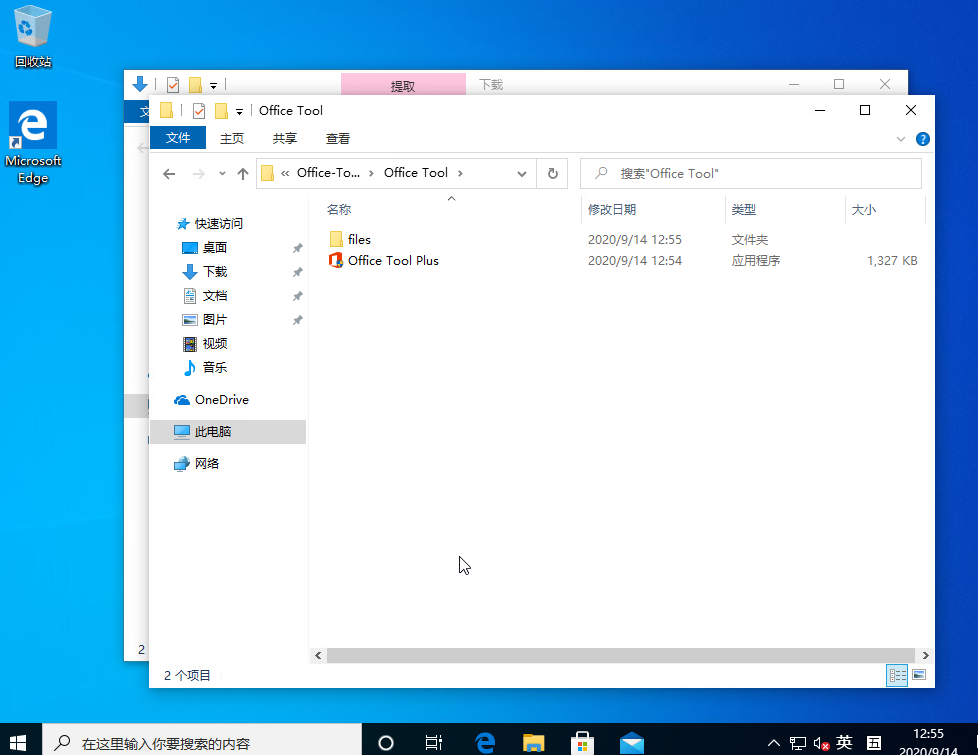This screenshot has width=978, height=755.
Task: Click the pin icon beside 图片
Action: coord(298,320)
